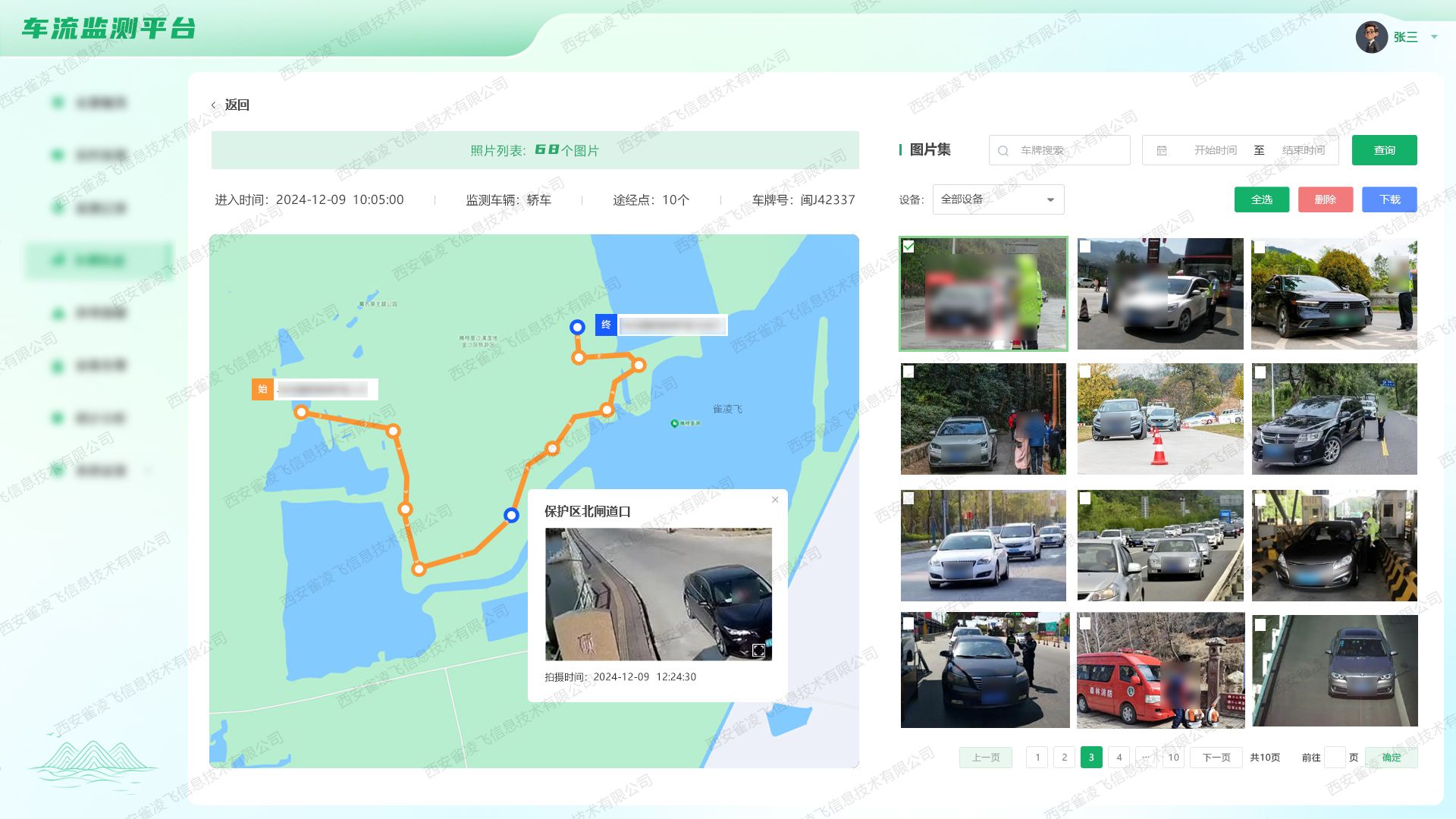1456x819 pixels.
Task: Expand popup camera image to fullscreen
Action: pos(759,650)
